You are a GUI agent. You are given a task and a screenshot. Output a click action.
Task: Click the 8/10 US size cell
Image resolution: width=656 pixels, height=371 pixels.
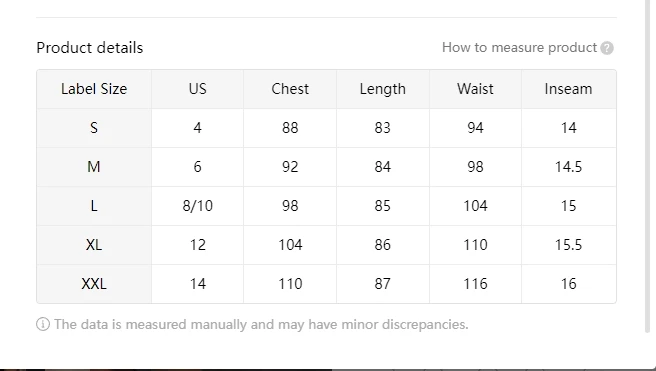(x=197, y=206)
